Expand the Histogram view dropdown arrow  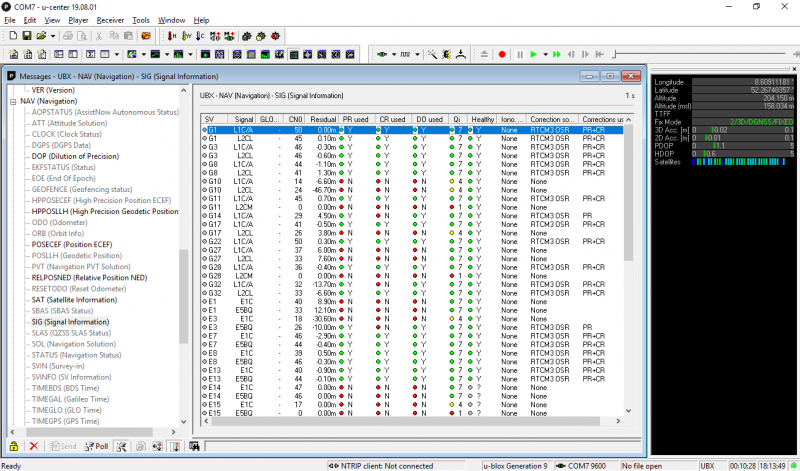point(191,54)
